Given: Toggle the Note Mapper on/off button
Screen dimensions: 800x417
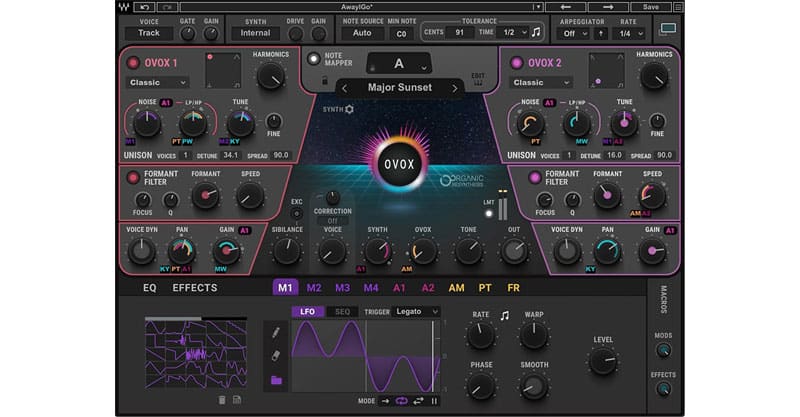Looking at the screenshot, I should [x=312, y=59].
